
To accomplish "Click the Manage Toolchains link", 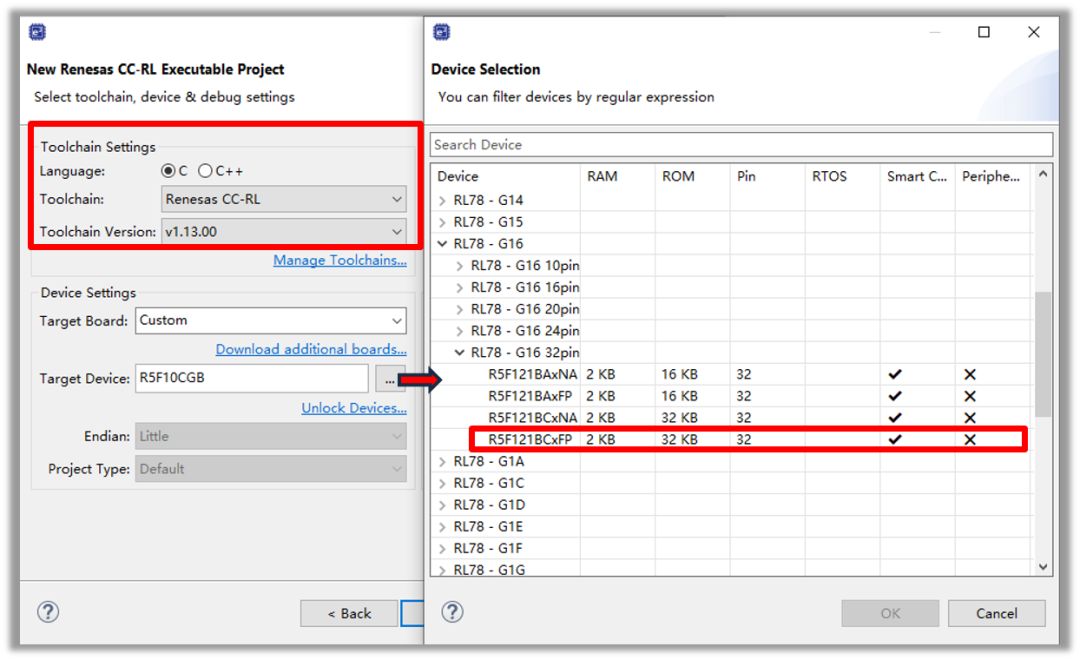I will (339, 260).
